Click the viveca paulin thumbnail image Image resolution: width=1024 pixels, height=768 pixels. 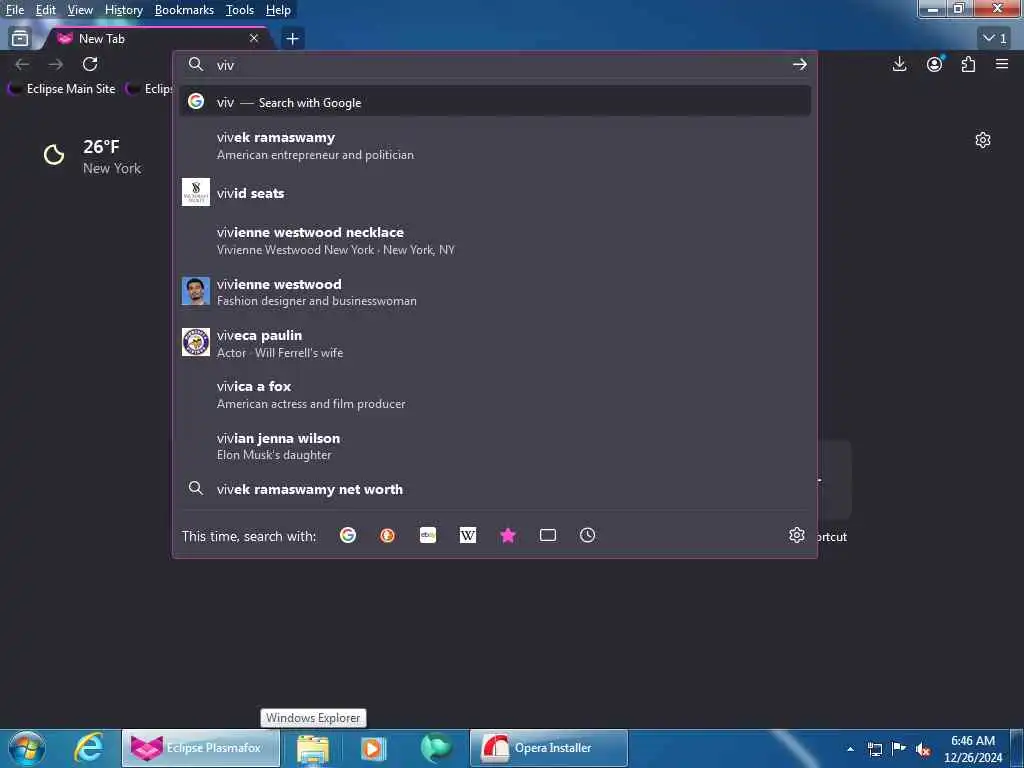click(x=196, y=342)
